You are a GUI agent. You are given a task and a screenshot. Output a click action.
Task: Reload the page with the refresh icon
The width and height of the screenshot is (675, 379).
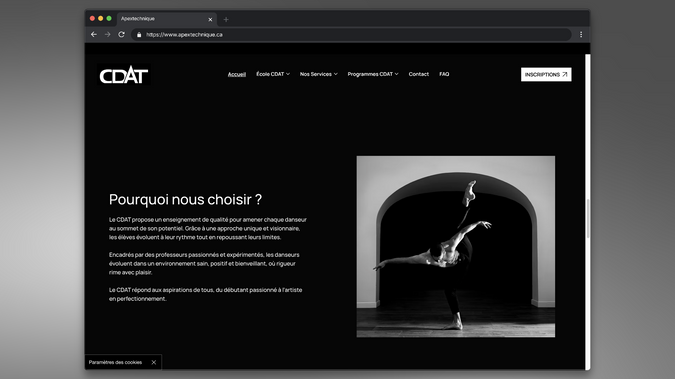pyautogui.click(x=121, y=34)
